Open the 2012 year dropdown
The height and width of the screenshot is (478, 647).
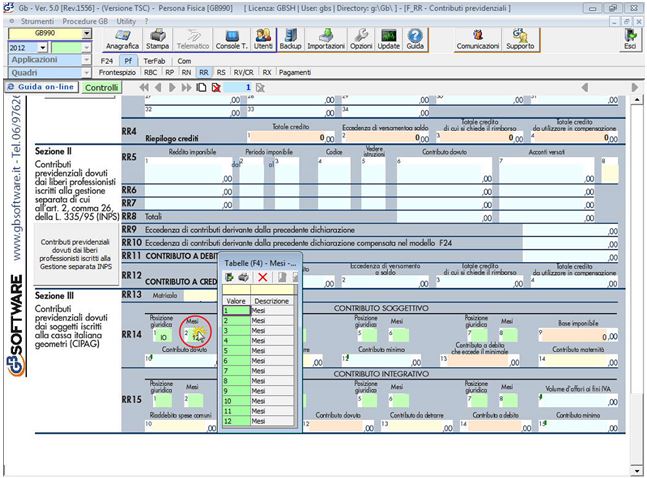(43, 48)
